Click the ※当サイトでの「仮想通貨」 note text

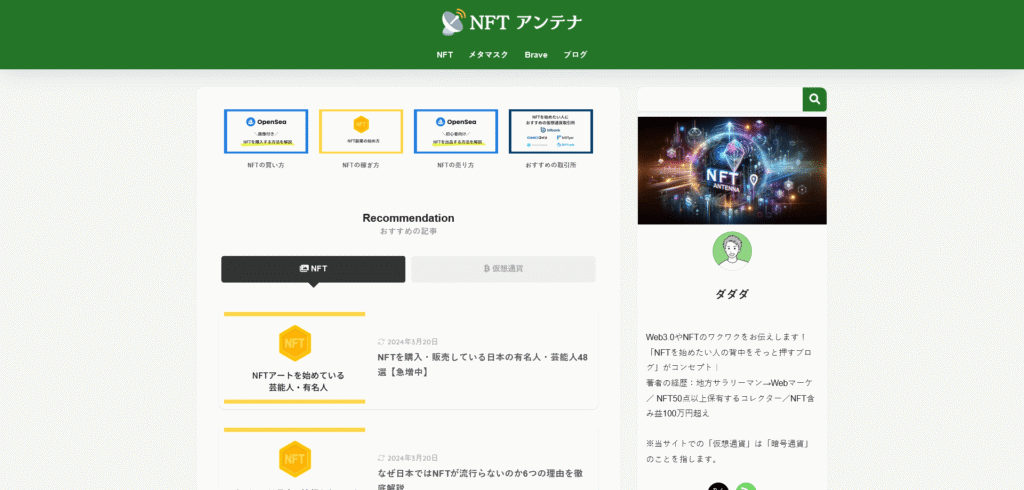728,451
